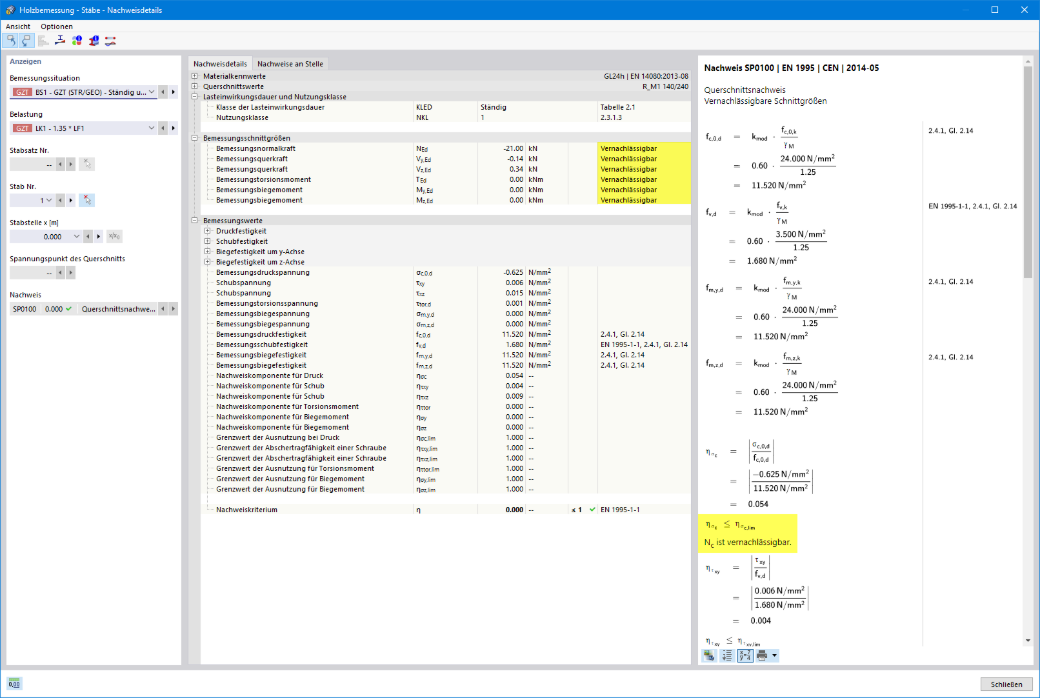Click the greyed stair-step icon in the toolbar
1040x698 pixels.
point(44,41)
